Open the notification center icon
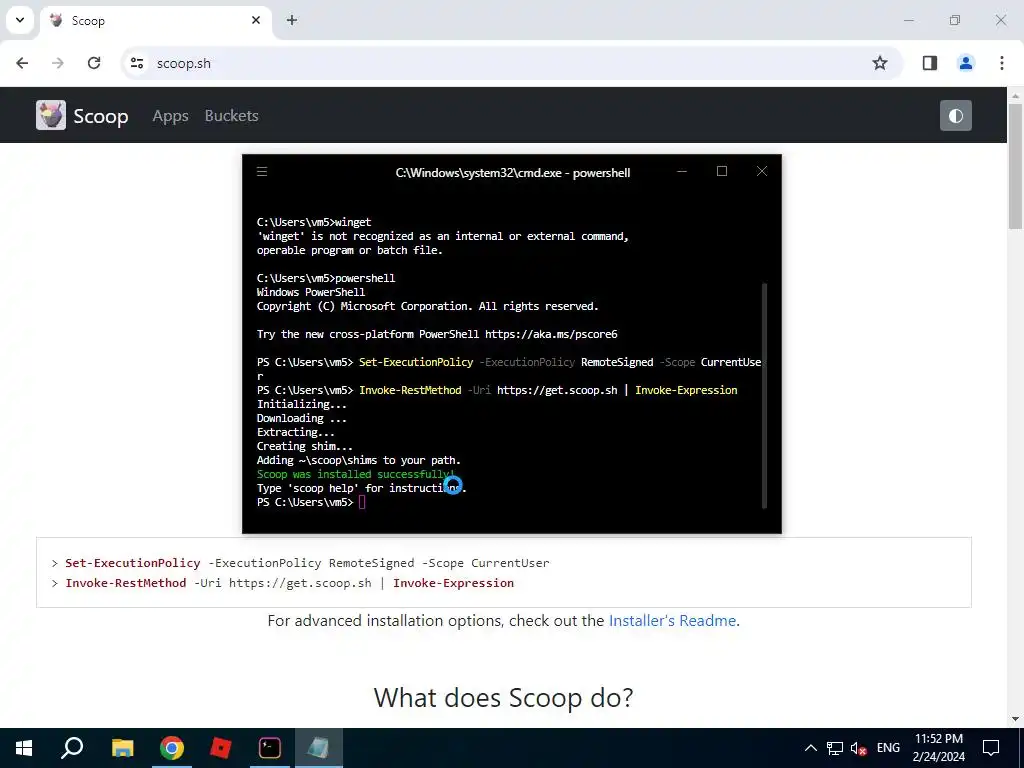 (991, 748)
